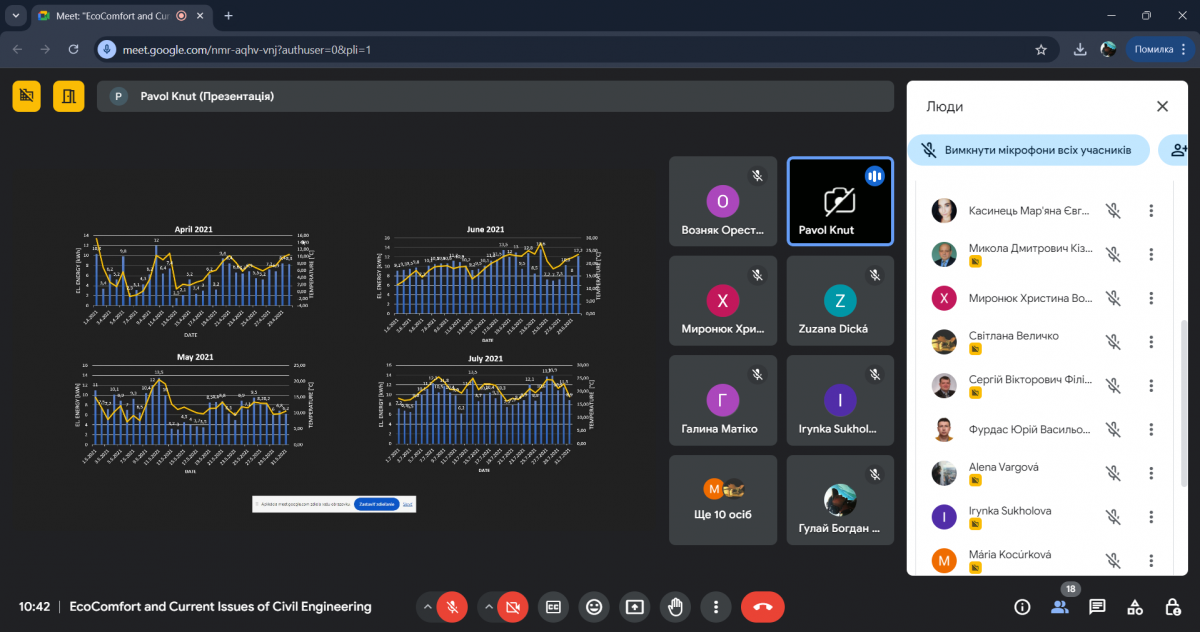
Task: Switch to the Meet browser tab
Action: (x=110, y=16)
